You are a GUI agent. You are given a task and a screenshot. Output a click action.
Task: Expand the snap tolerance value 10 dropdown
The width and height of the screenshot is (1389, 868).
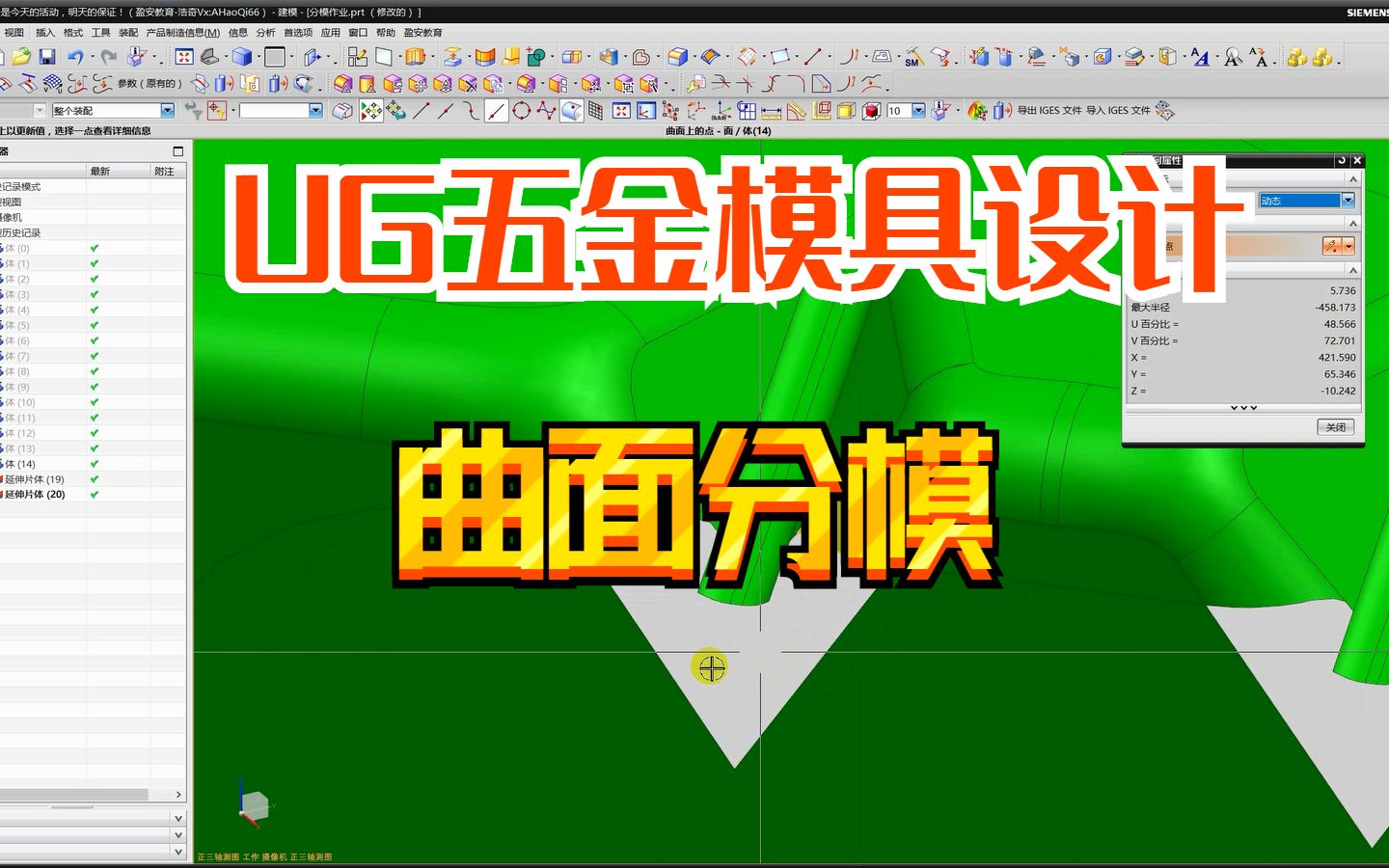pos(918,110)
